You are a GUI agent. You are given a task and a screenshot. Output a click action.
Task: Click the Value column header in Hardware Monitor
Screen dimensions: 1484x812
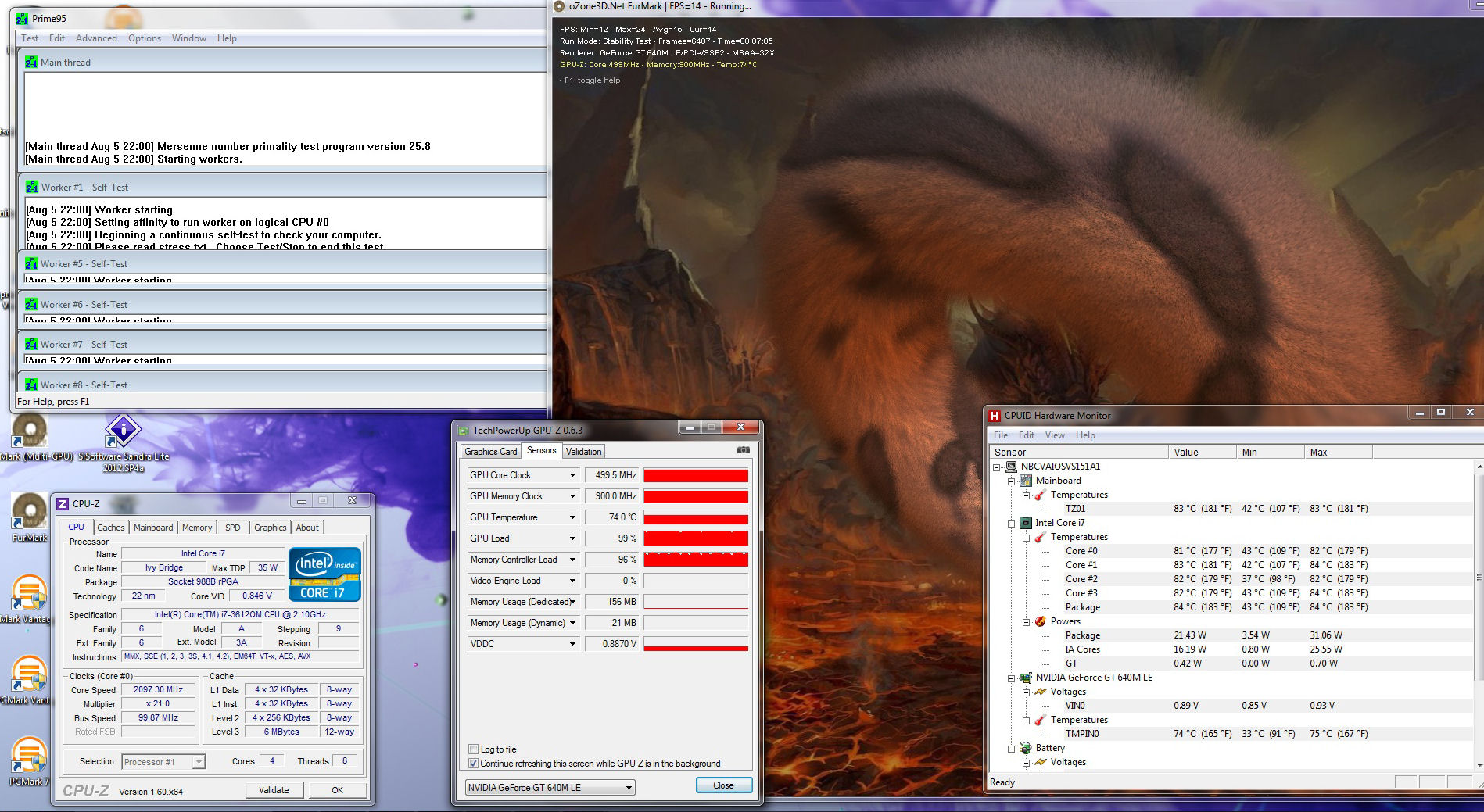(1201, 452)
